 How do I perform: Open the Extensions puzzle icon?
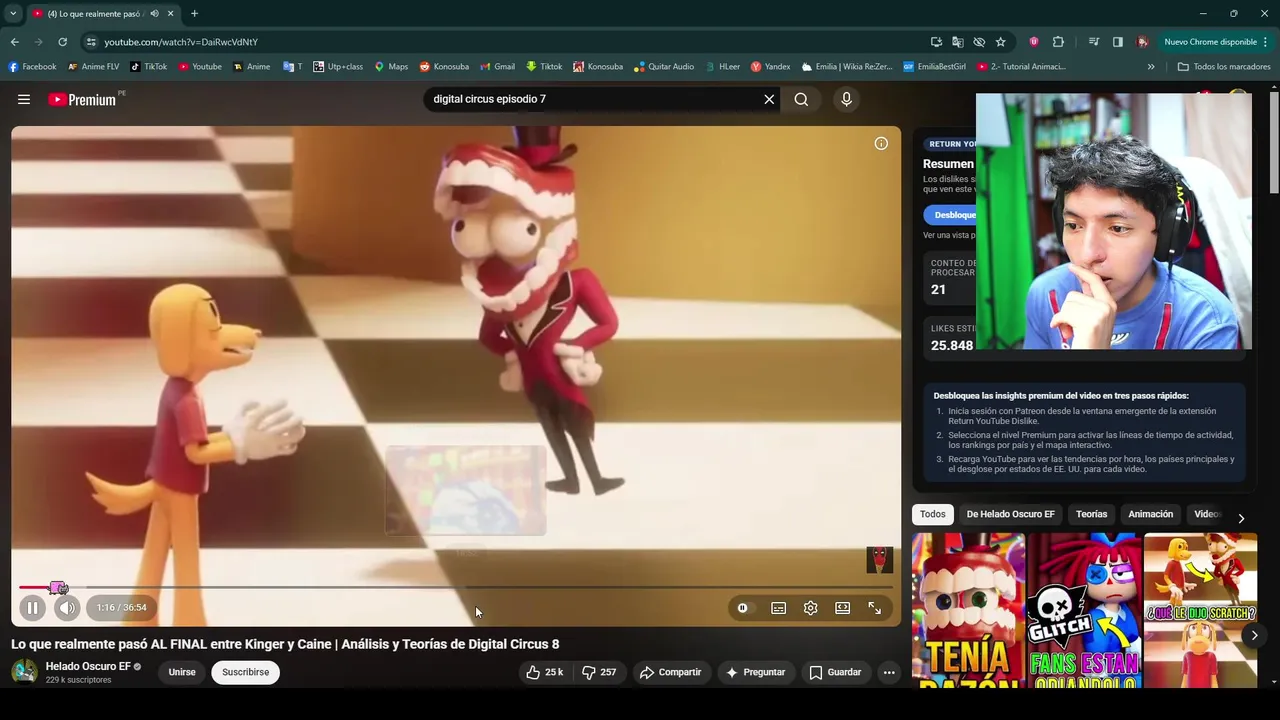tap(1058, 42)
